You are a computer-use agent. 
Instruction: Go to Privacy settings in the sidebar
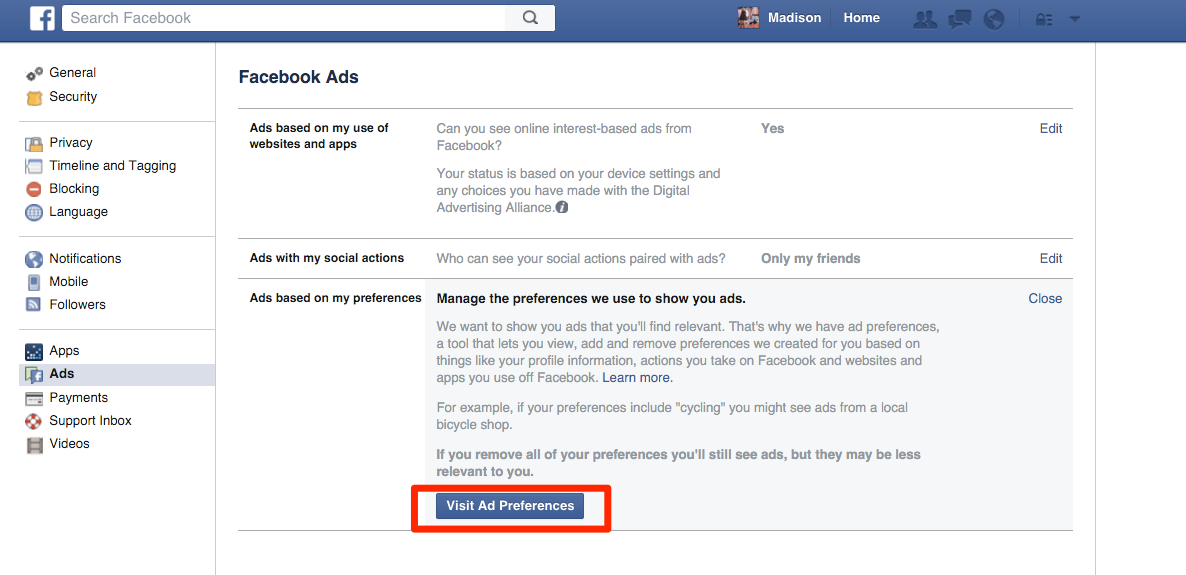pyautogui.click(x=70, y=143)
